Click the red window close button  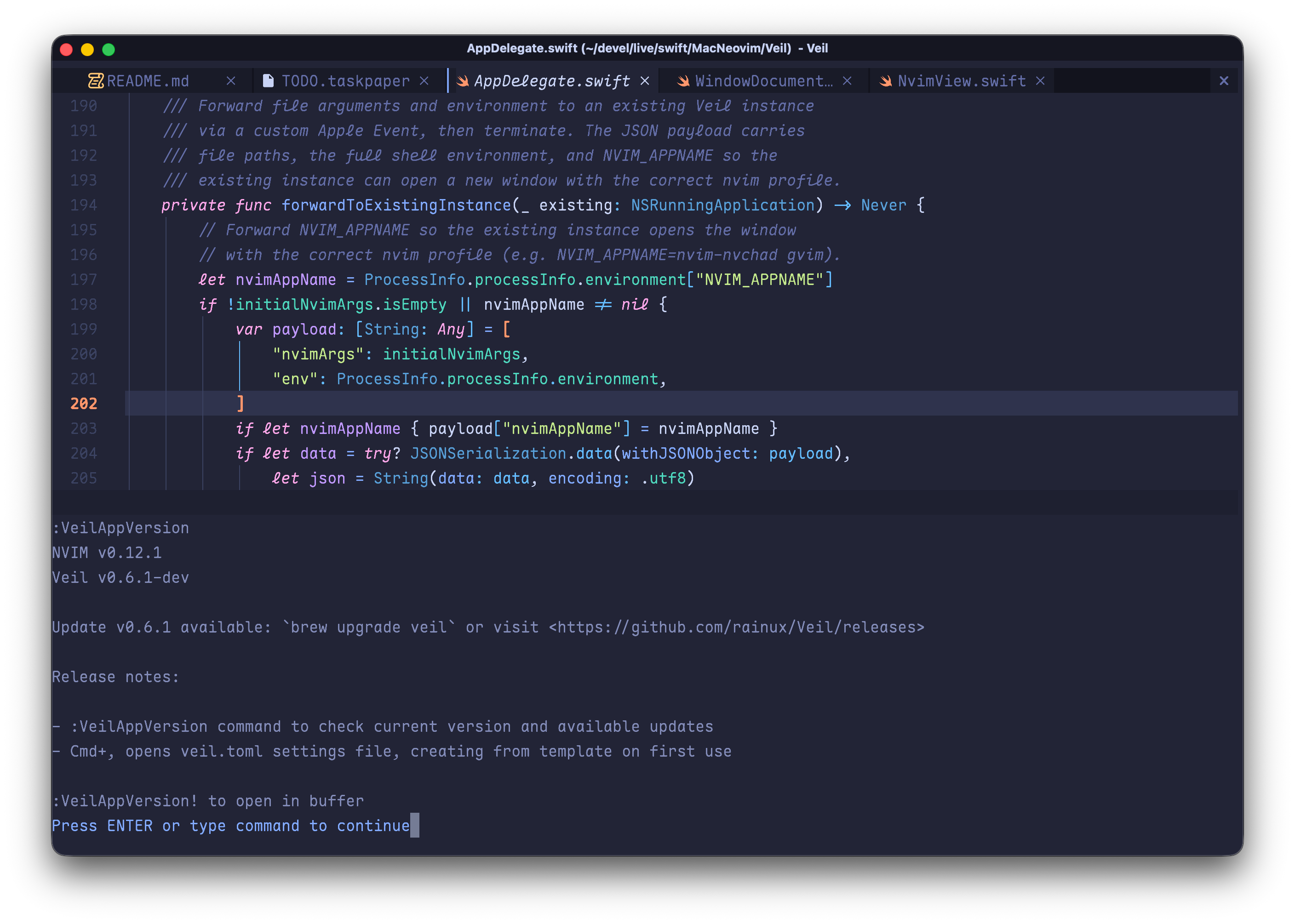click(66, 50)
